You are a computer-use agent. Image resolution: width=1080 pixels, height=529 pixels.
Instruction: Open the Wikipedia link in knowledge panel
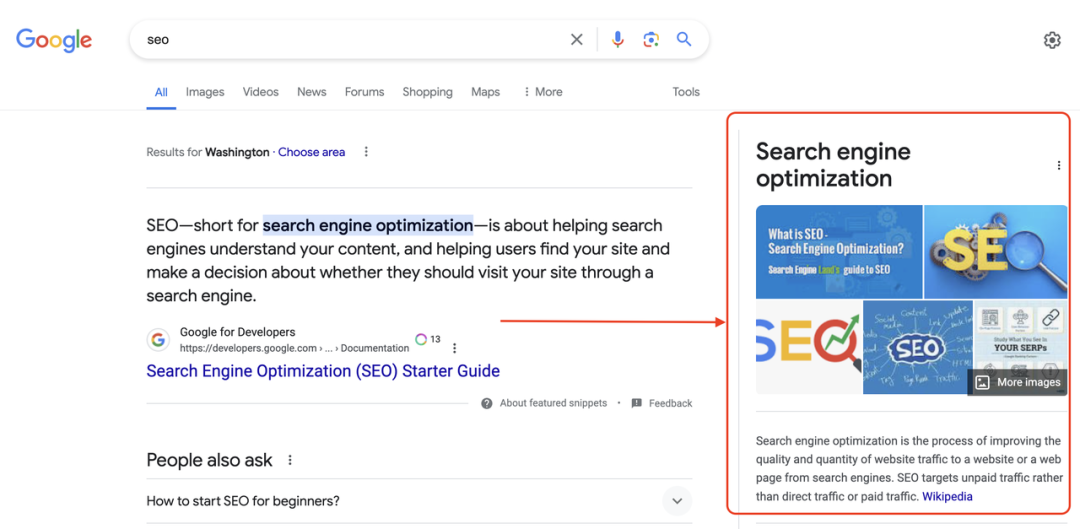[947, 496]
